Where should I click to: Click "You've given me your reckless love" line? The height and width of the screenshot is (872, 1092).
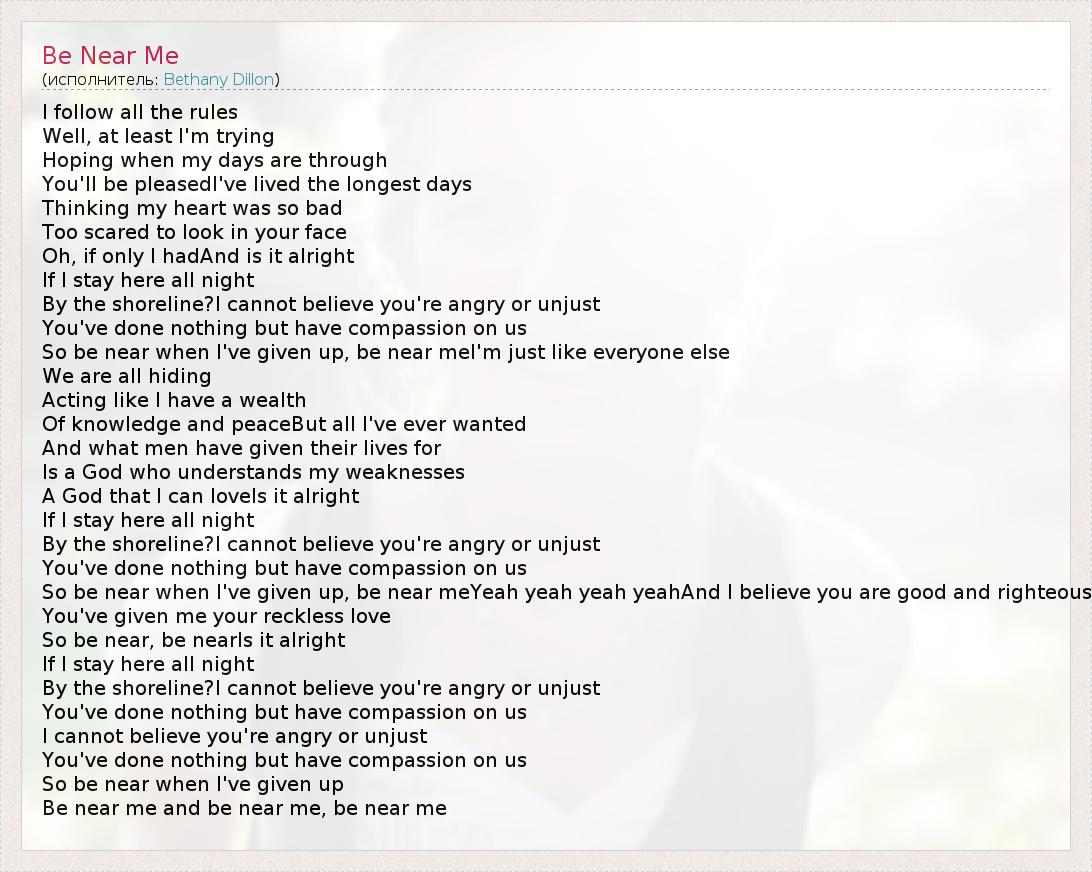click(216, 616)
